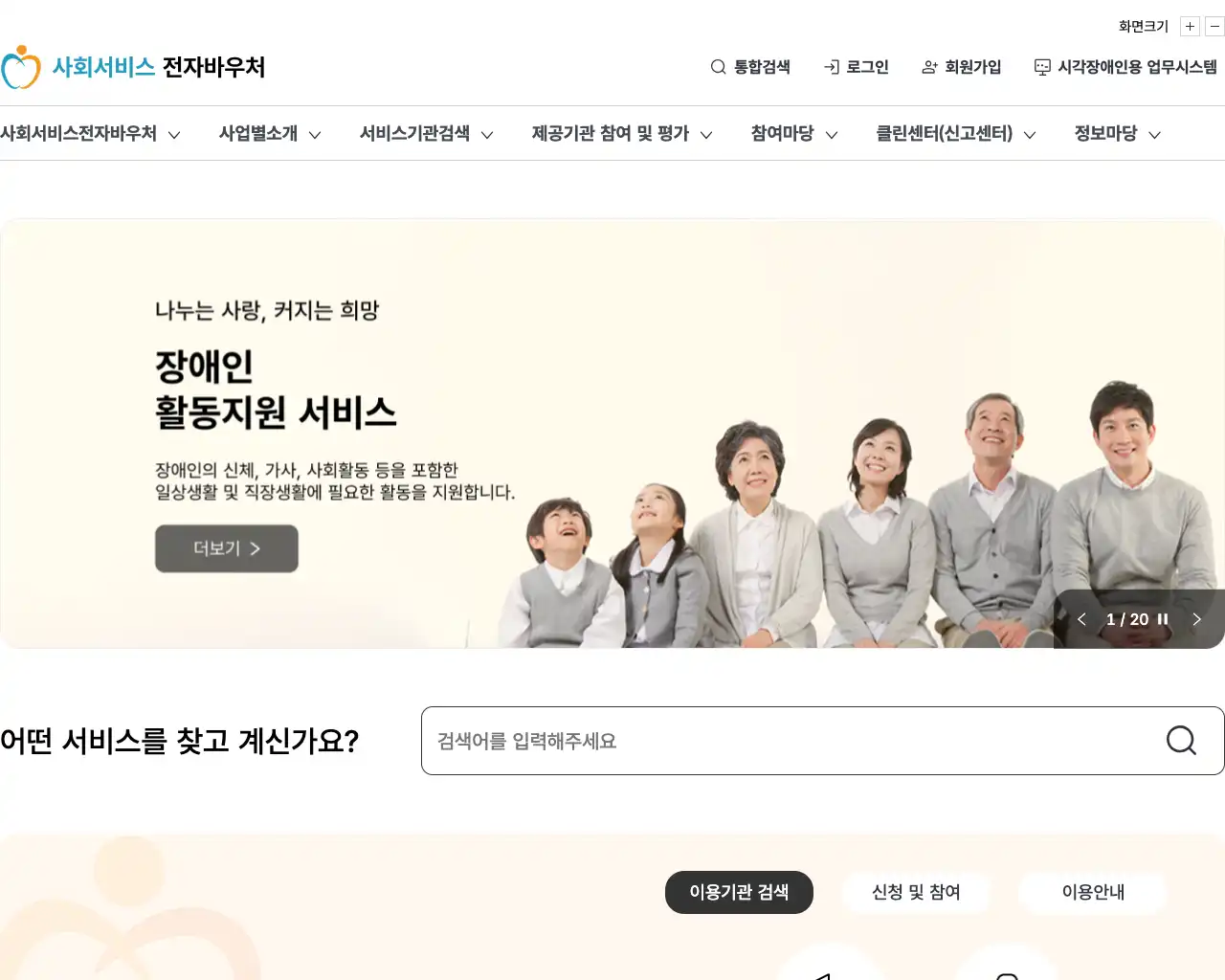Switch to 신청 및 참여 tab
Screen dimensions: 1225x980
pyautogui.click(x=916, y=892)
